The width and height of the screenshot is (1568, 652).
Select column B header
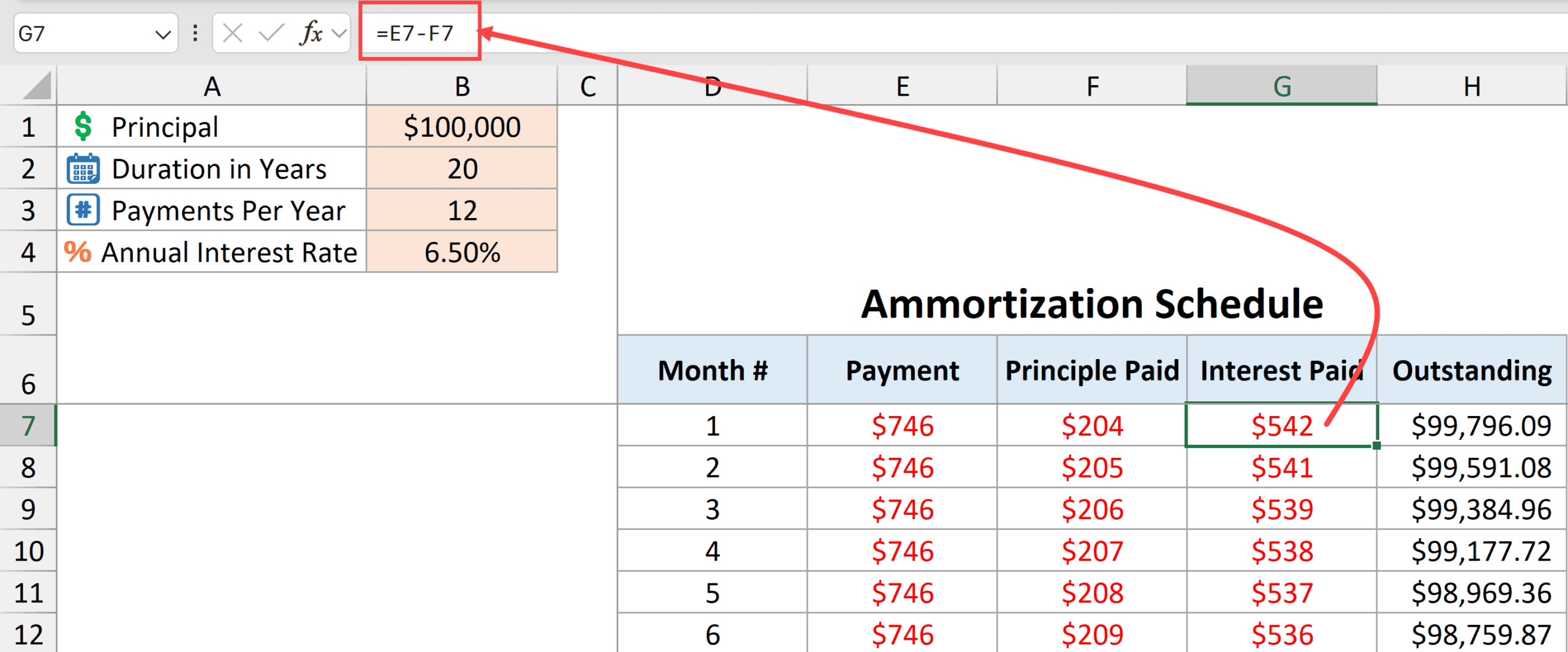tap(462, 86)
